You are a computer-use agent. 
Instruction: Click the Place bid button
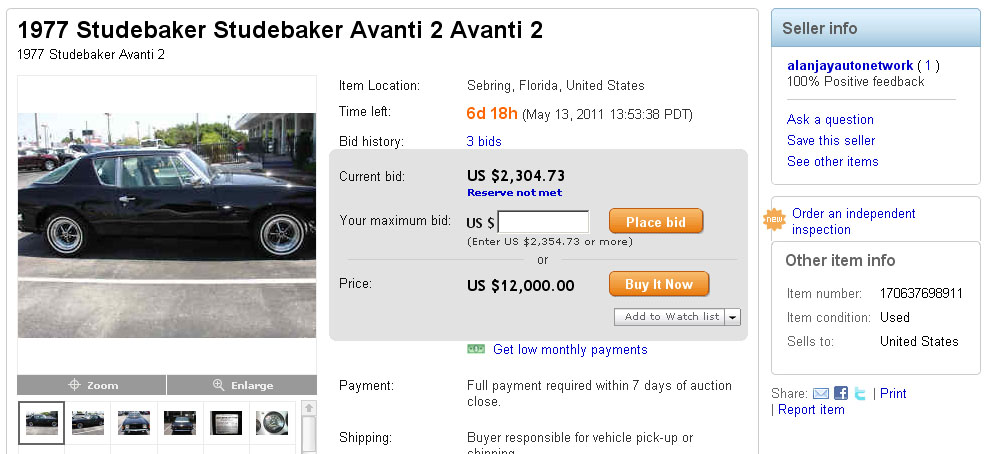[x=655, y=221]
